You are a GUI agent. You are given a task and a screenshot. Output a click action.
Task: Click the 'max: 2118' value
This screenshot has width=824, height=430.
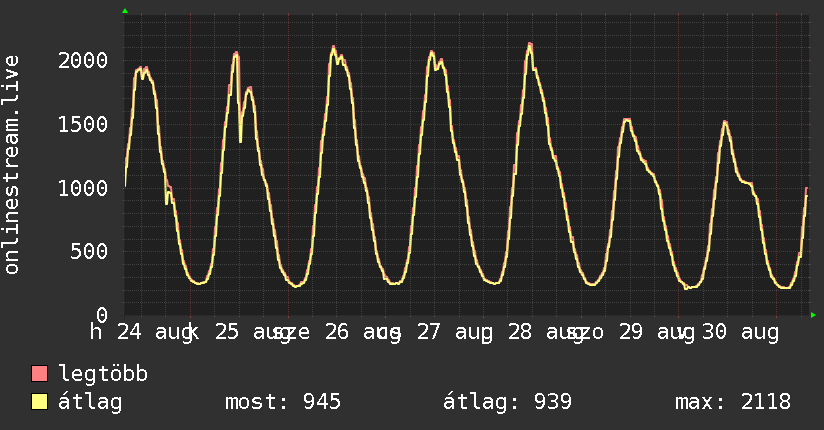733,402
